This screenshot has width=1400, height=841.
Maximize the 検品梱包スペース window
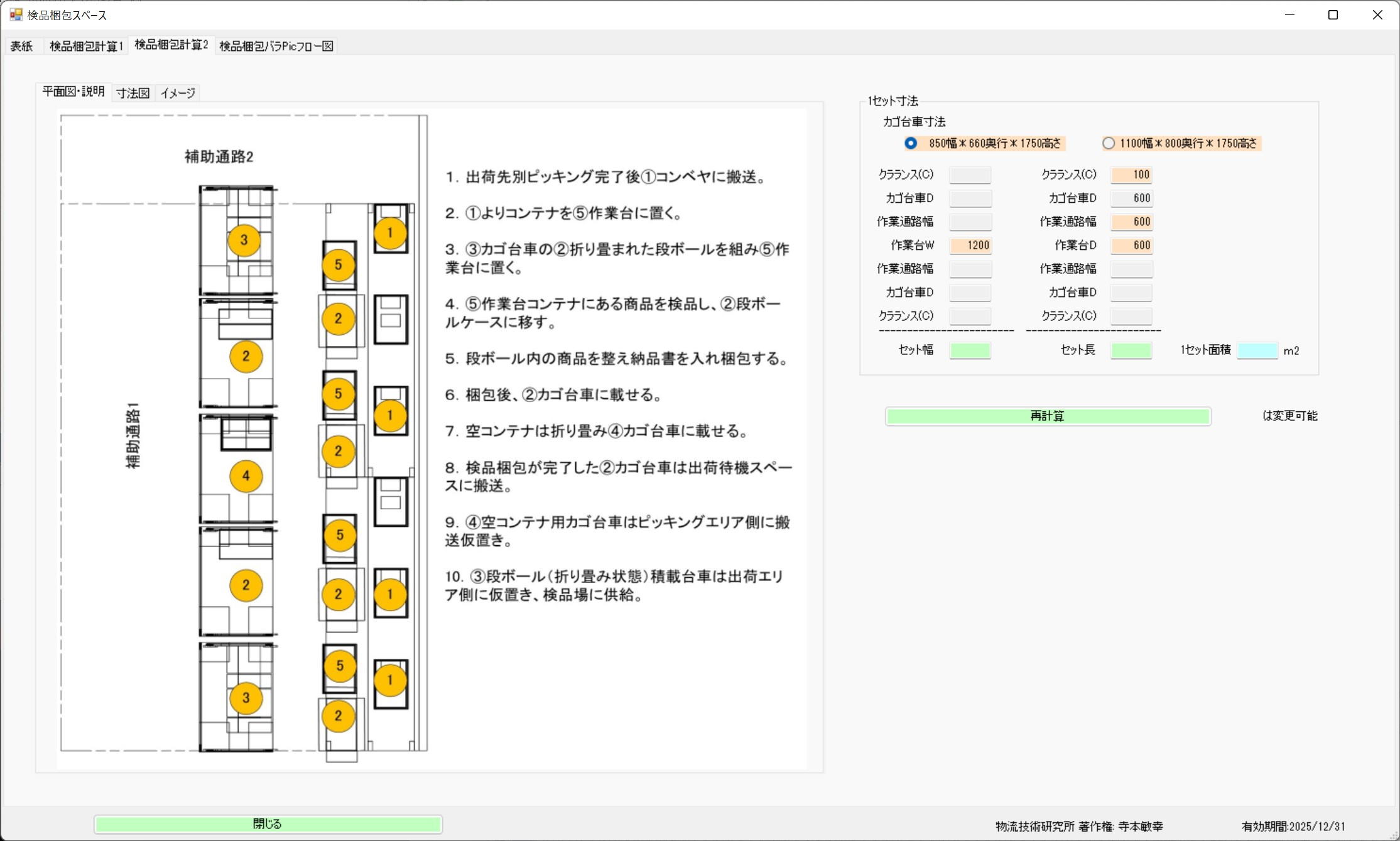point(1333,14)
